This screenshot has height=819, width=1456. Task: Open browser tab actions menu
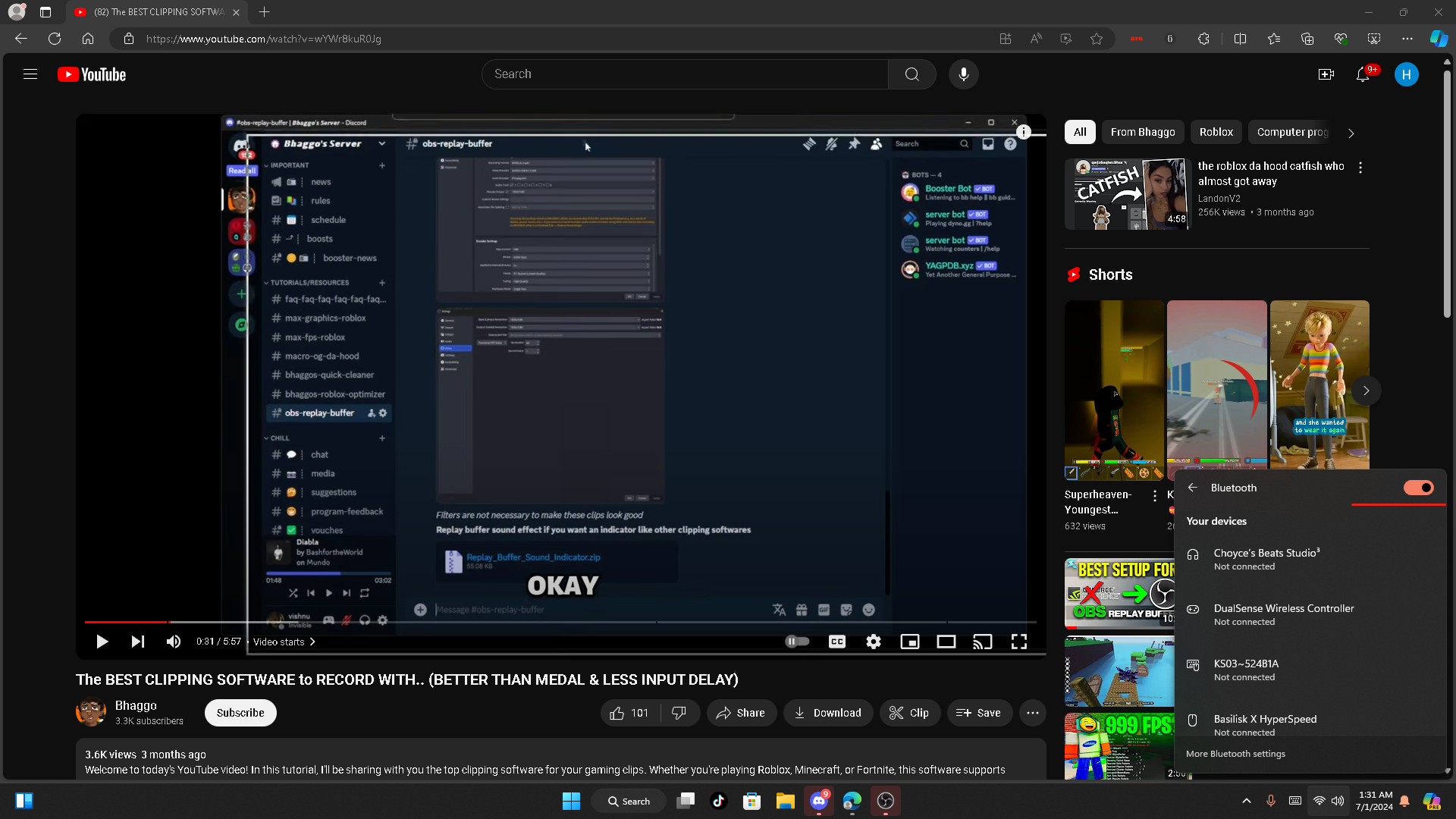point(45,12)
